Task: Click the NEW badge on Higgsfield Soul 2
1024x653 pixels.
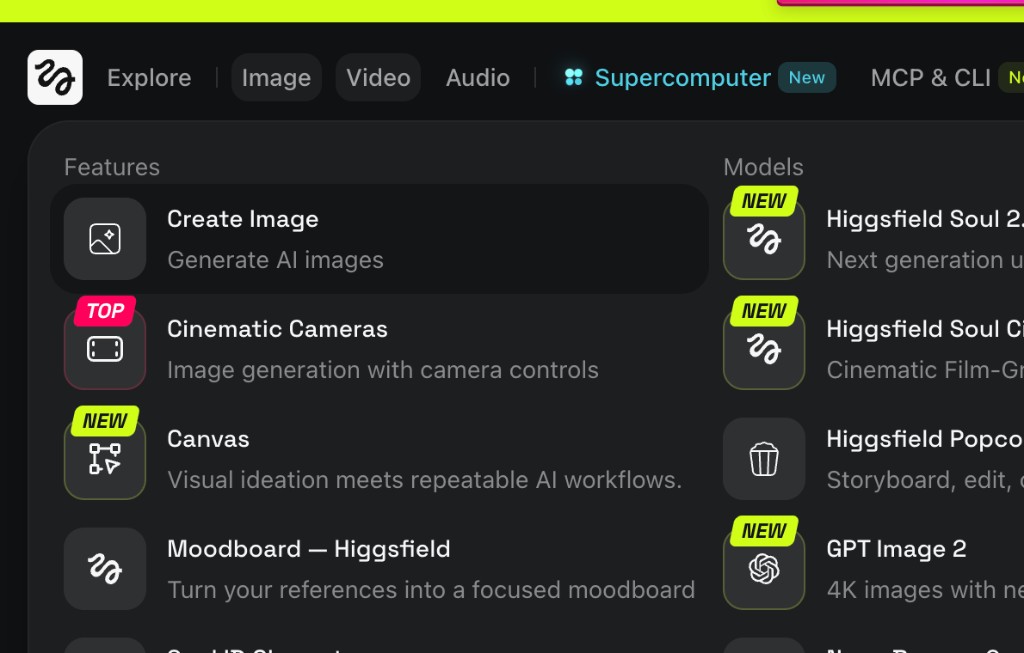Action: pyautogui.click(x=764, y=200)
